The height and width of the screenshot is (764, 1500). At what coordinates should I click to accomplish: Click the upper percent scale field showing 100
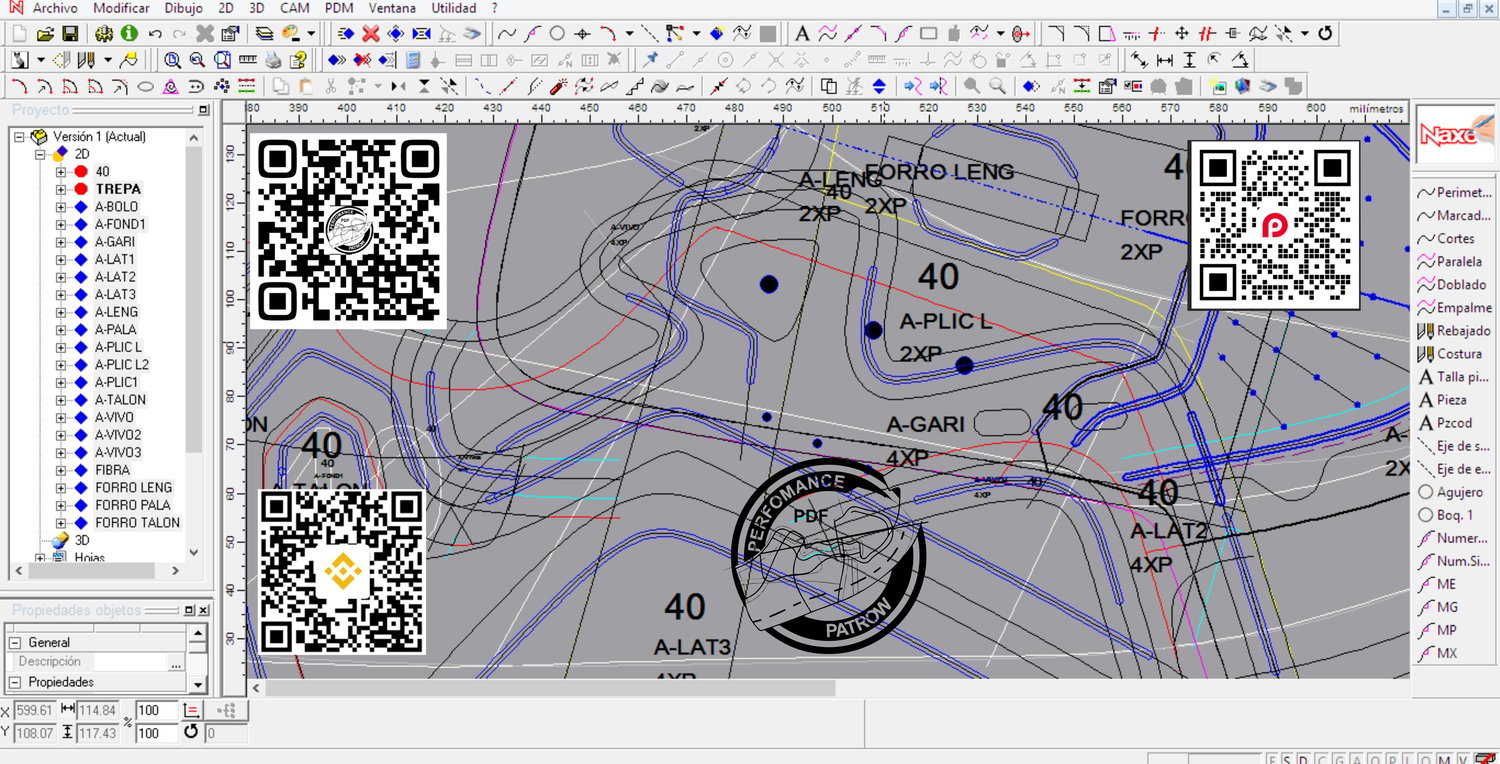157,710
